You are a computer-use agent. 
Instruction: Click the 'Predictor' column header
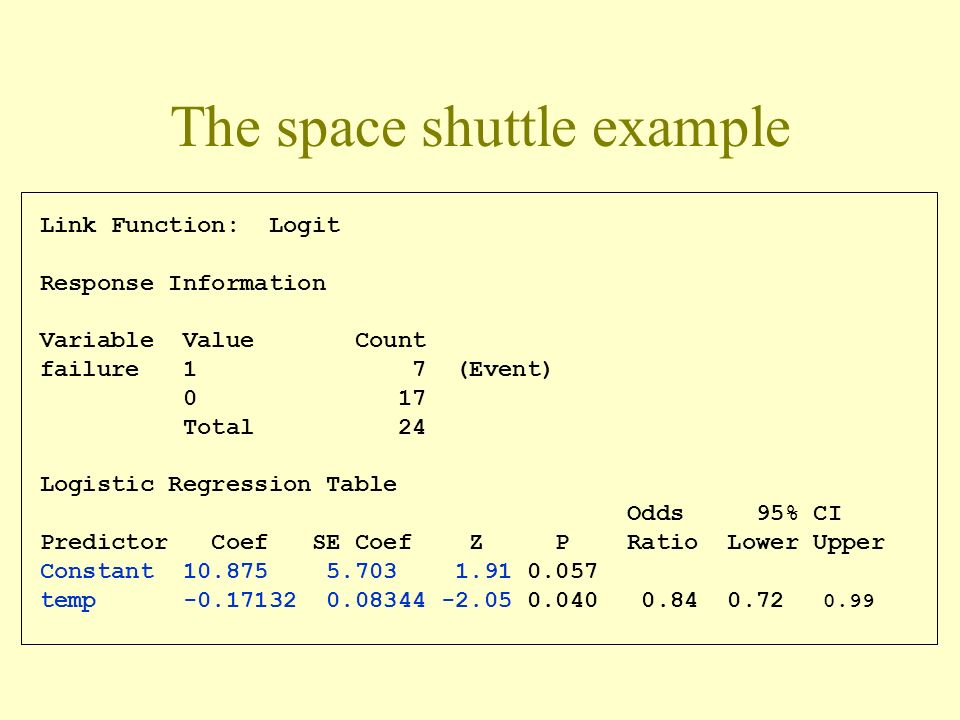103,542
